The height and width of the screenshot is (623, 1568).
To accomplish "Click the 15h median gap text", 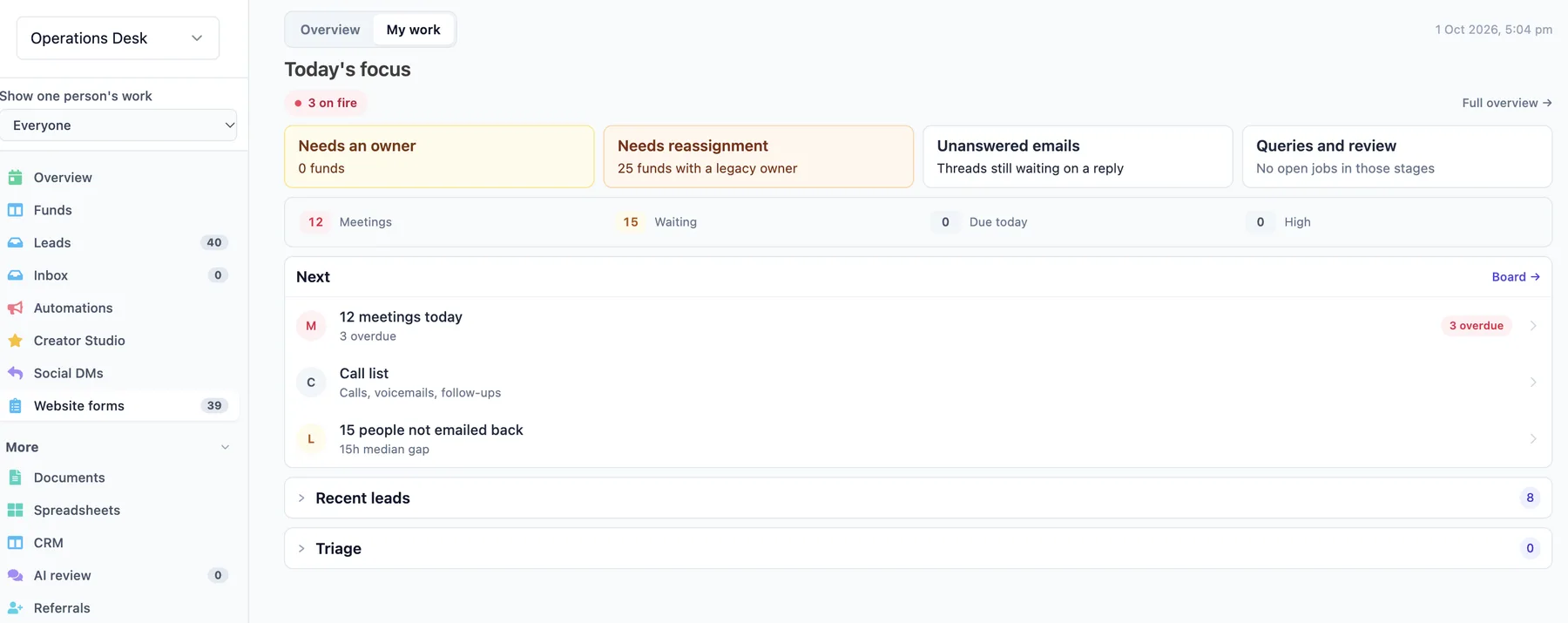I will point(384,450).
